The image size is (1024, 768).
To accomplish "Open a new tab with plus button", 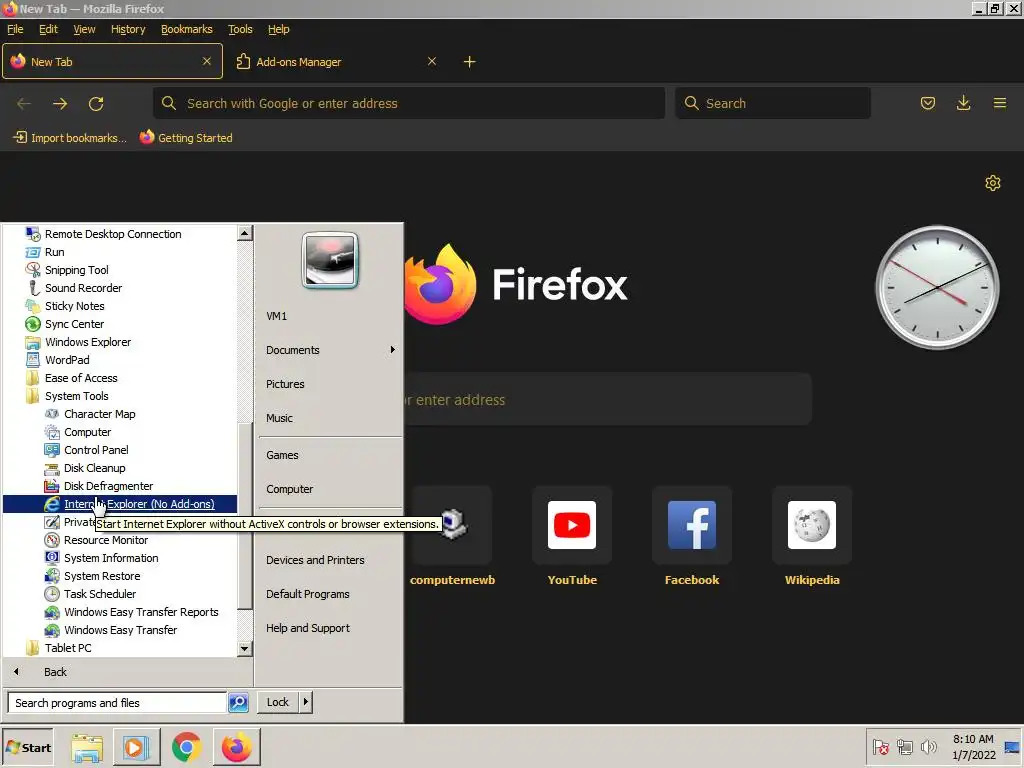I will click(470, 61).
